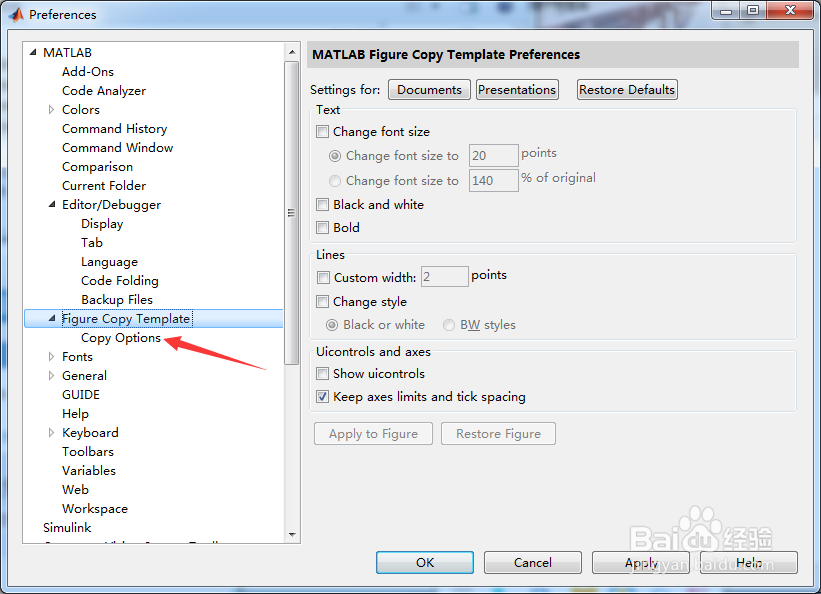Expand the Colors tree node
The image size is (821, 594).
pyautogui.click(x=51, y=109)
